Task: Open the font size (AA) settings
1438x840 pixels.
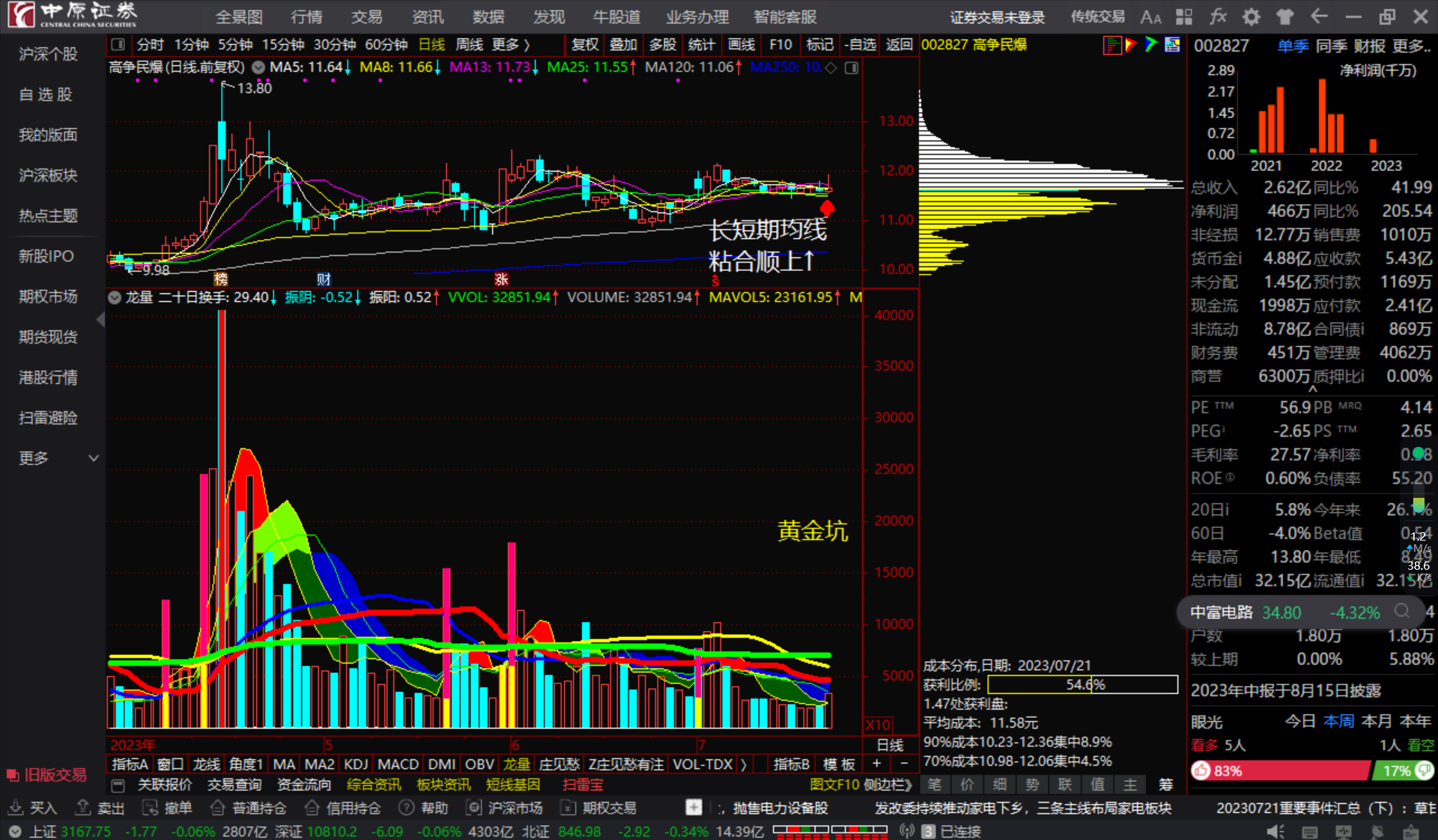Action: [1150, 17]
